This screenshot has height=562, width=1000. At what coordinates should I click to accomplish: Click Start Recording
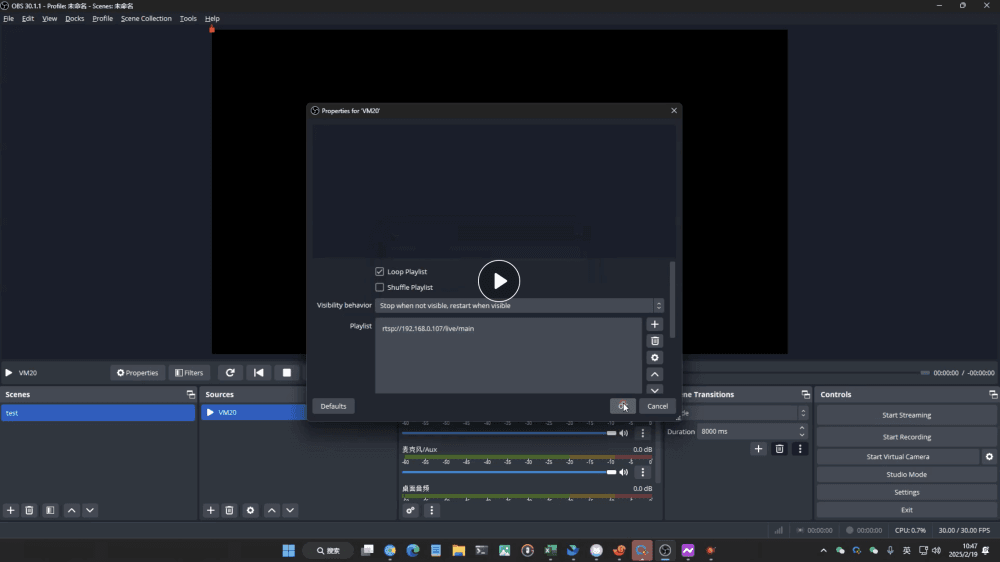point(906,437)
